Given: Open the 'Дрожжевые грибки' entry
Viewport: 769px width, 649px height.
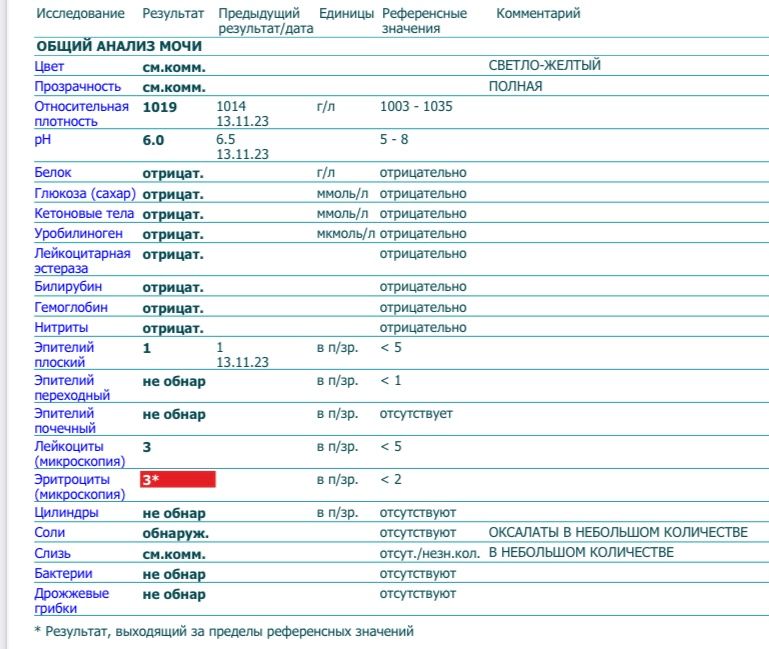Looking at the screenshot, I should click(72, 600).
